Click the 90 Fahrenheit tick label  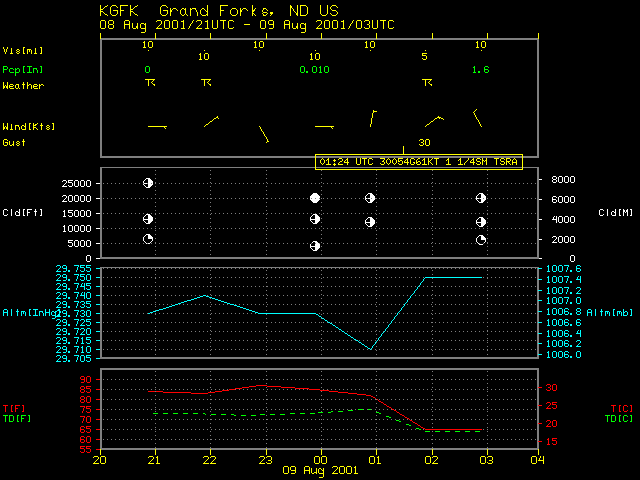86,380
